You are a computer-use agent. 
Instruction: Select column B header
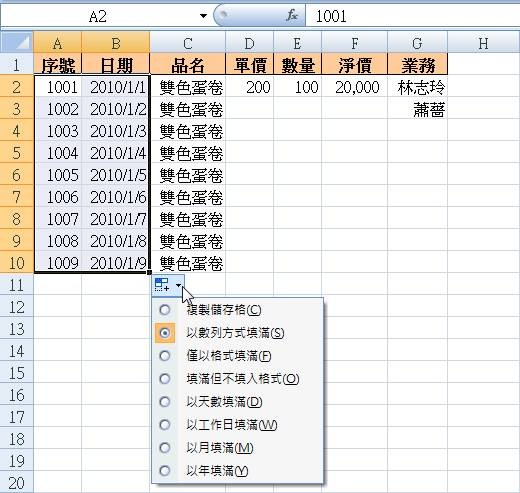[x=116, y=43]
